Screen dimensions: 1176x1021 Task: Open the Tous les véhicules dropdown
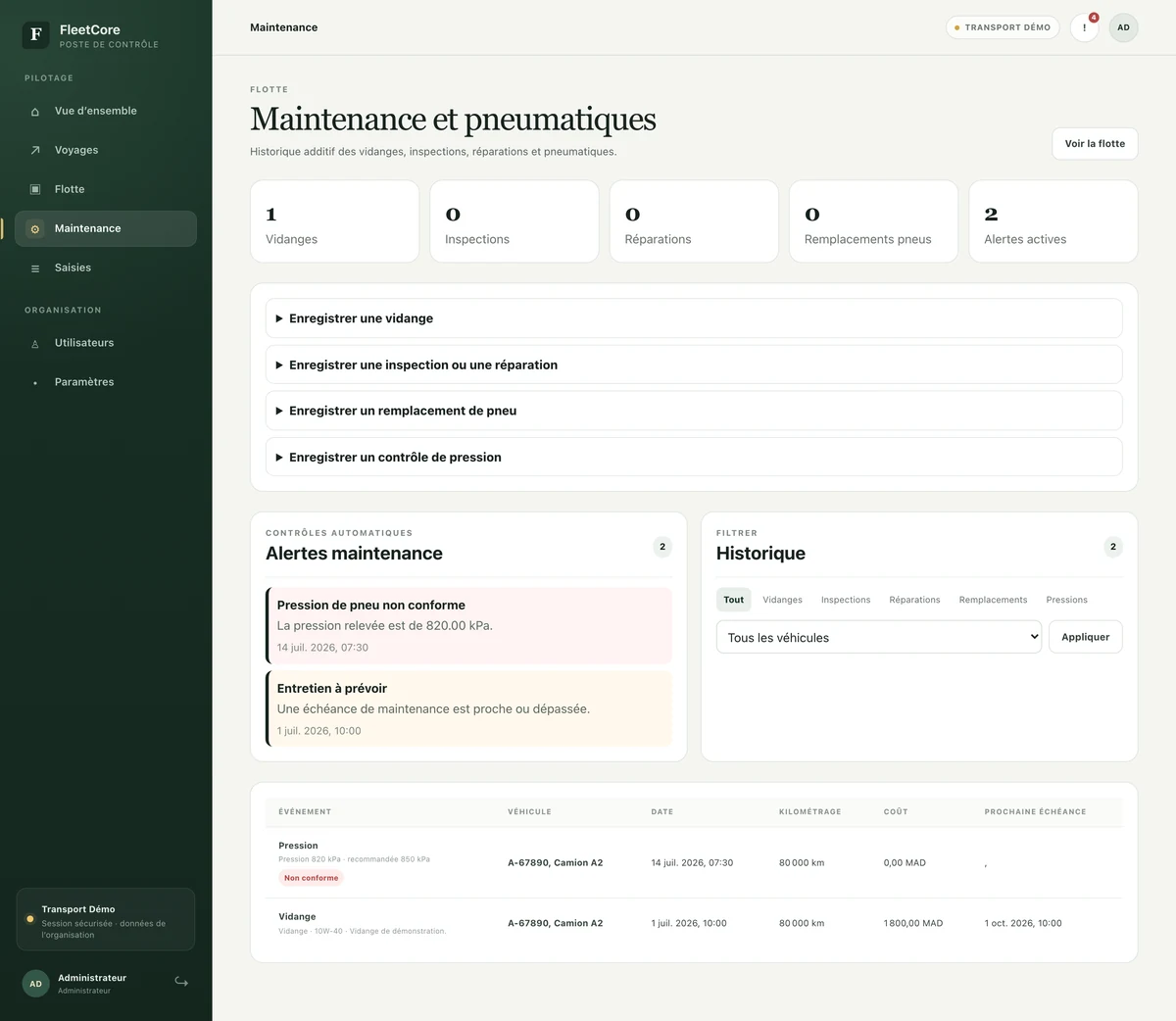[879, 637]
